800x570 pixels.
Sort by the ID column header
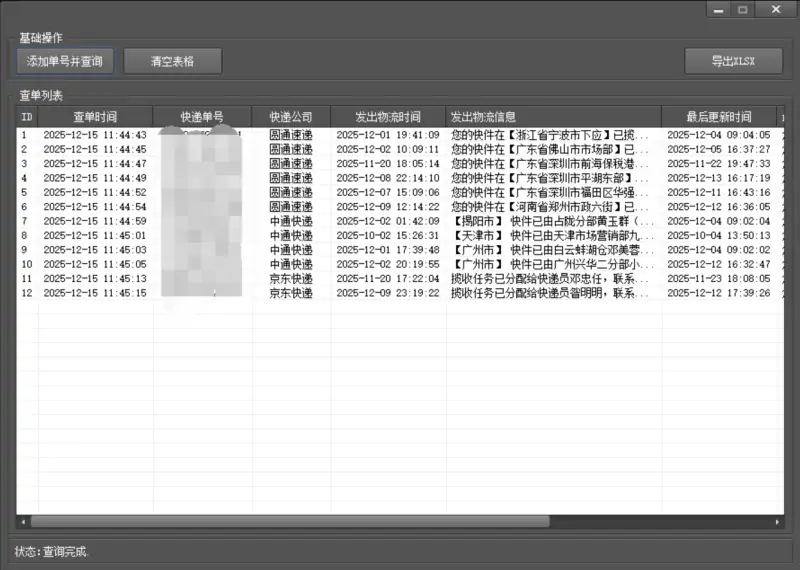(27, 117)
